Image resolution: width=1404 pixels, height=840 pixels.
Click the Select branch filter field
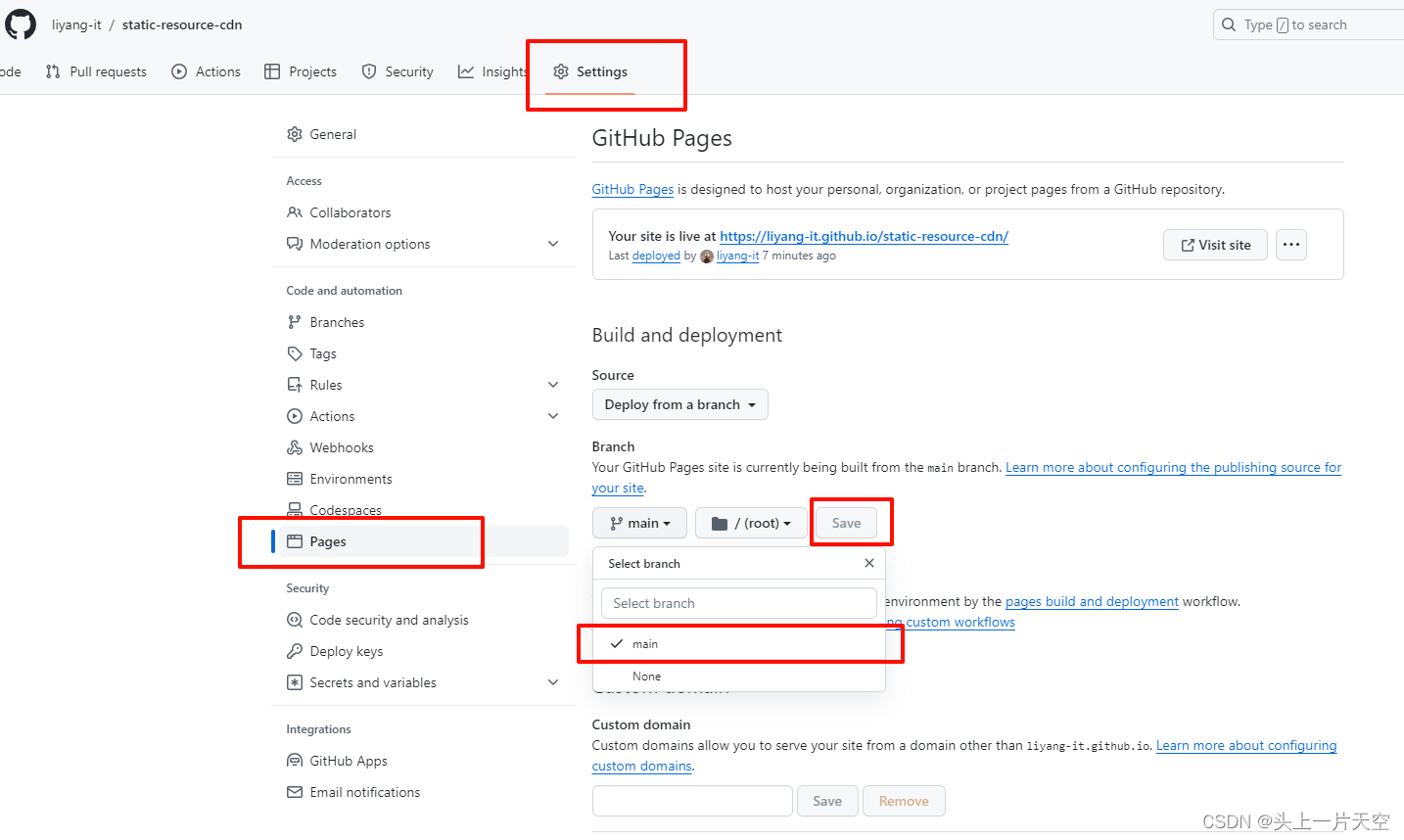coord(739,603)
